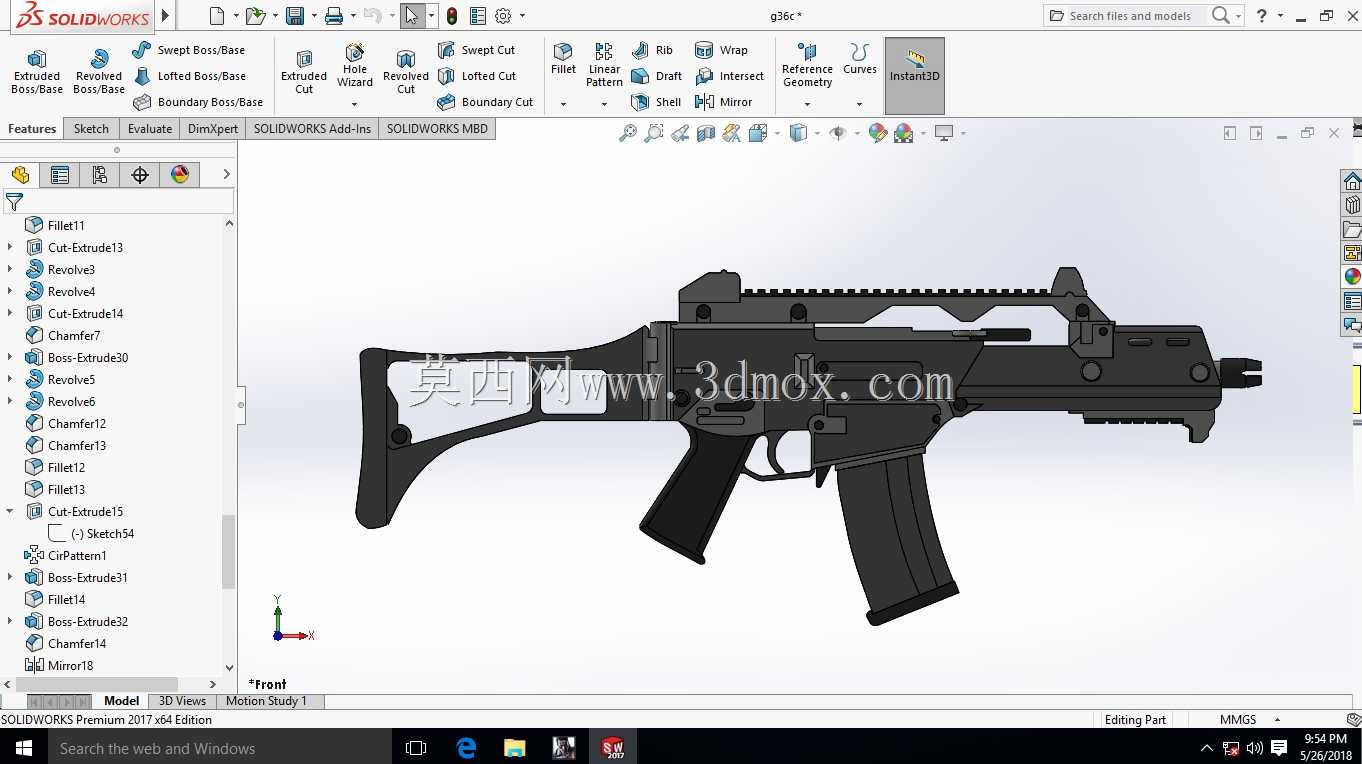Open the Hole Wizard tool

point(355,66)
